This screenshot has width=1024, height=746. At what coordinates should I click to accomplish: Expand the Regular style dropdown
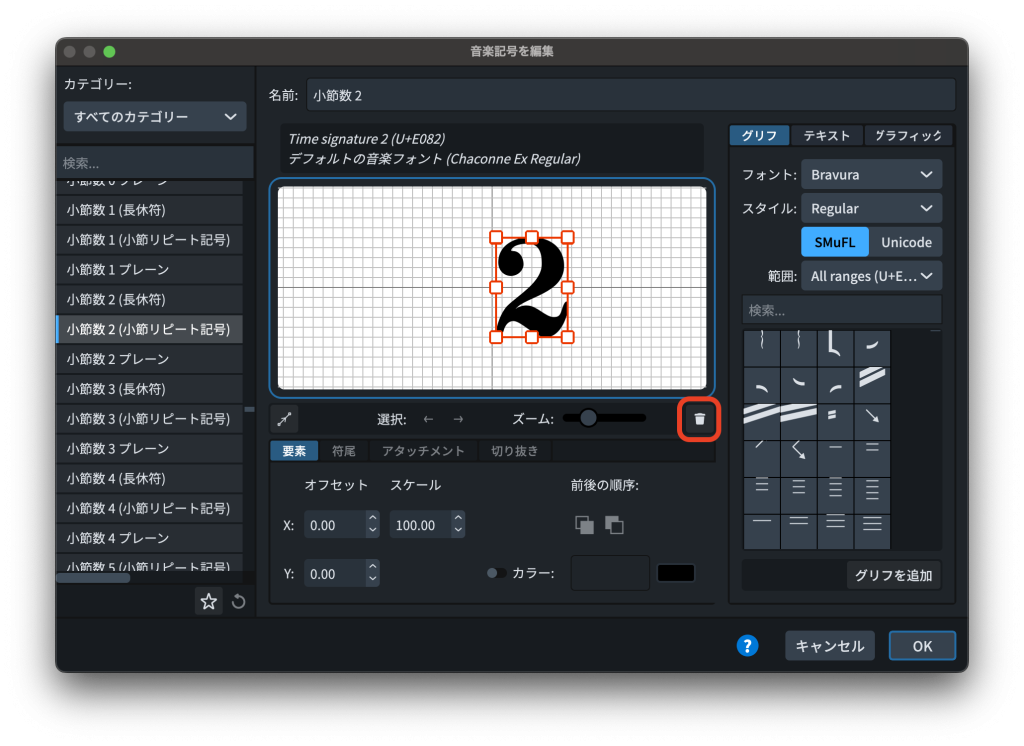pyautogui.click(x=871, y=209)
